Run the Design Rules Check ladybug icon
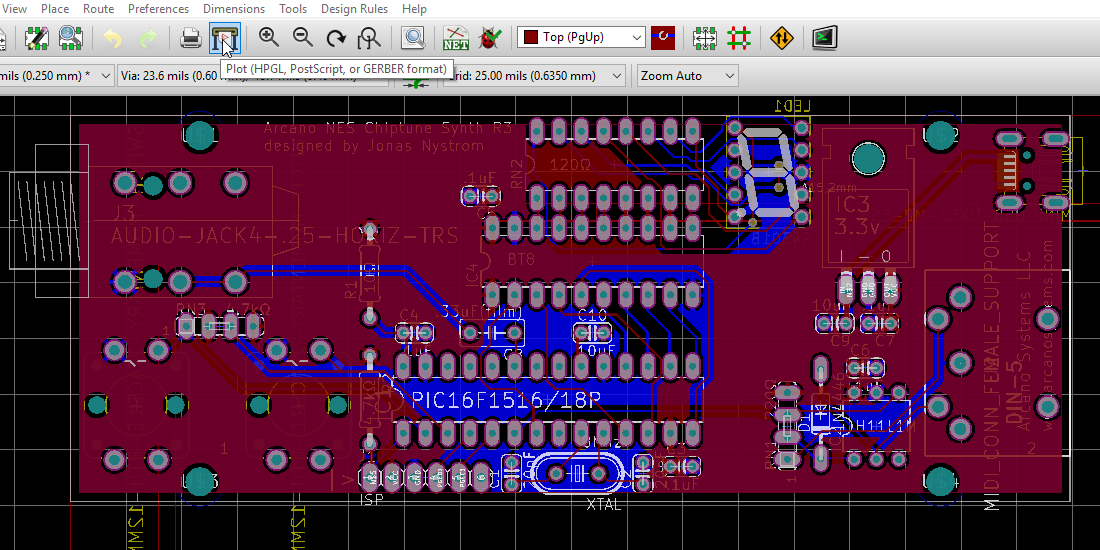 [490, 38]
